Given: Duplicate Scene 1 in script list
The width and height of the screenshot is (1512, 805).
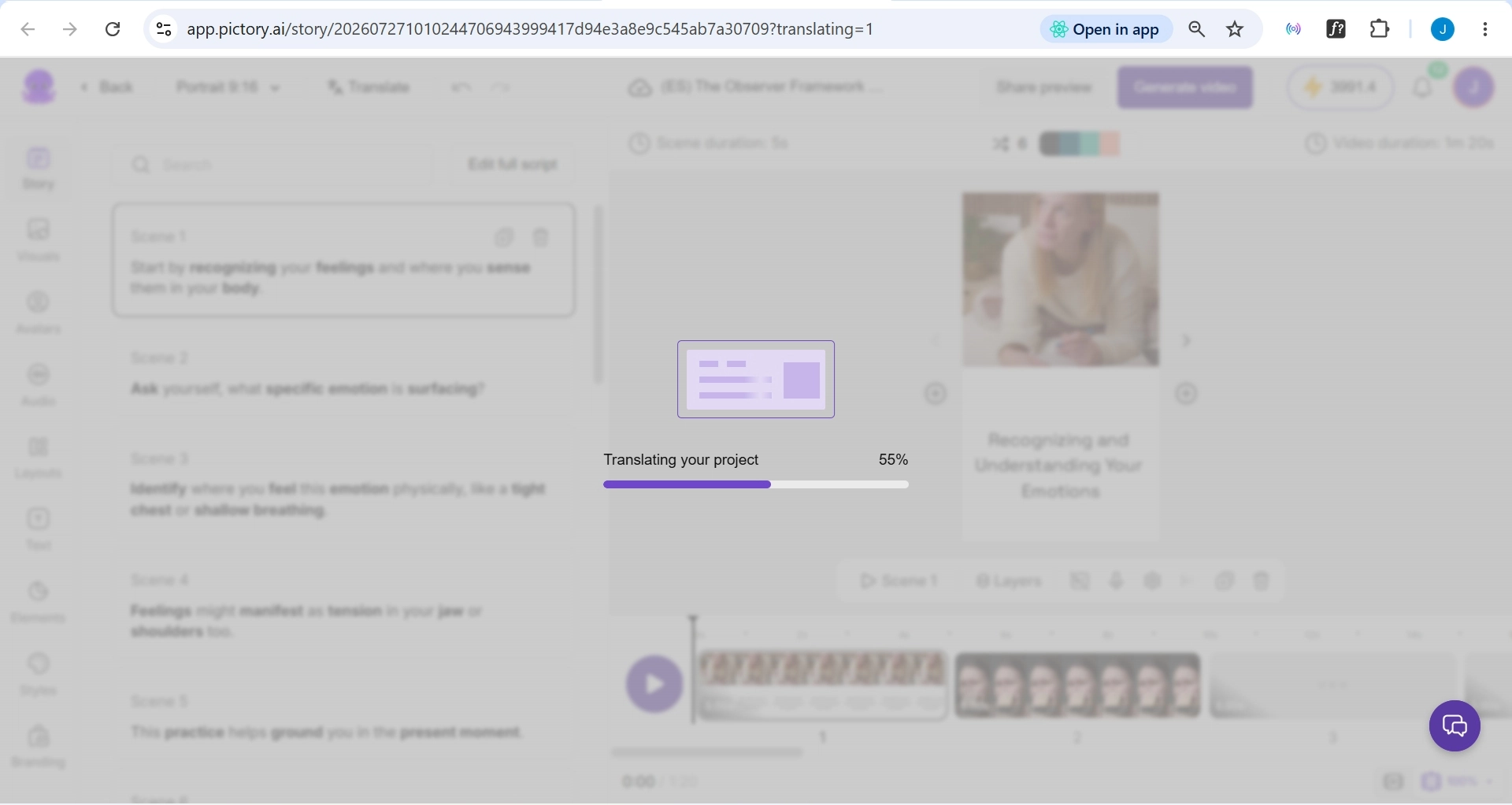Looking at the screenshot, I should point(504,237).
